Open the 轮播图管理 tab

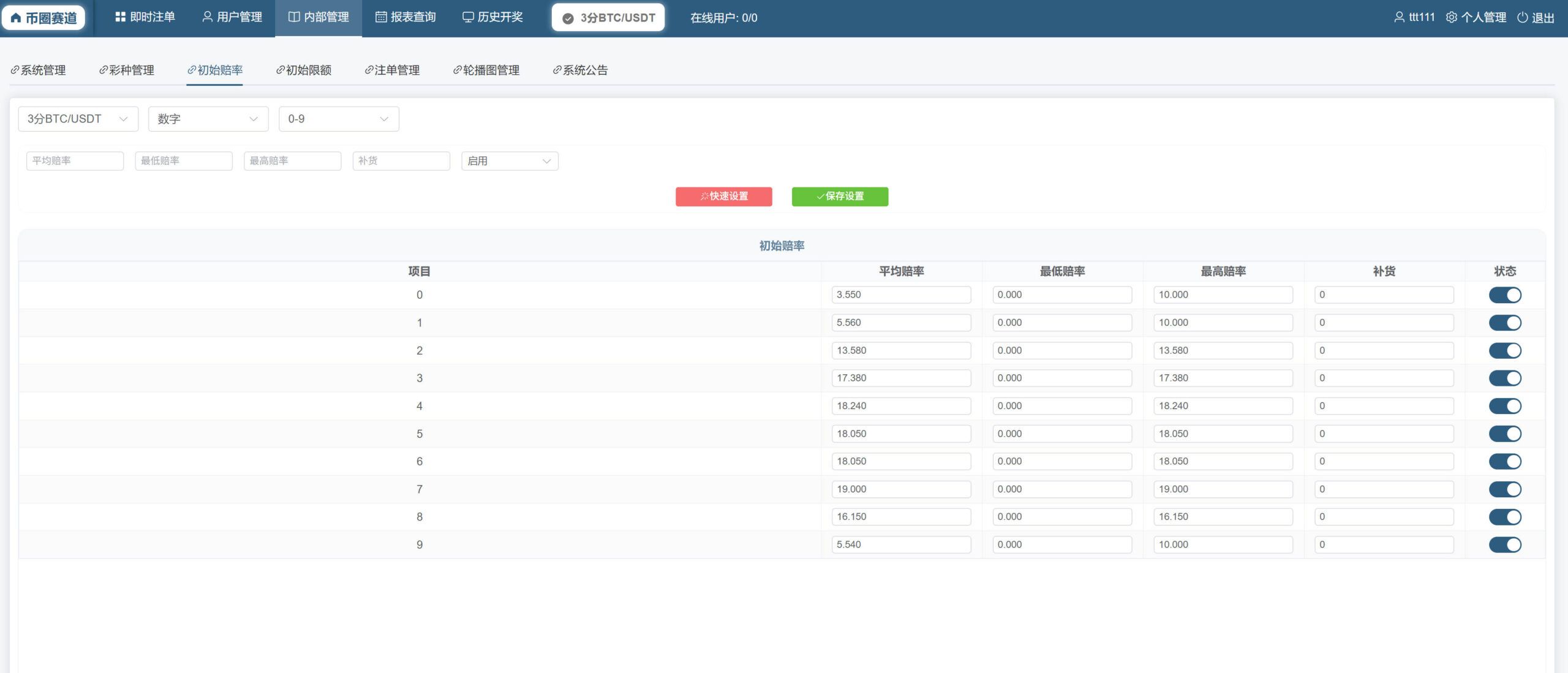tap(486, 70)
